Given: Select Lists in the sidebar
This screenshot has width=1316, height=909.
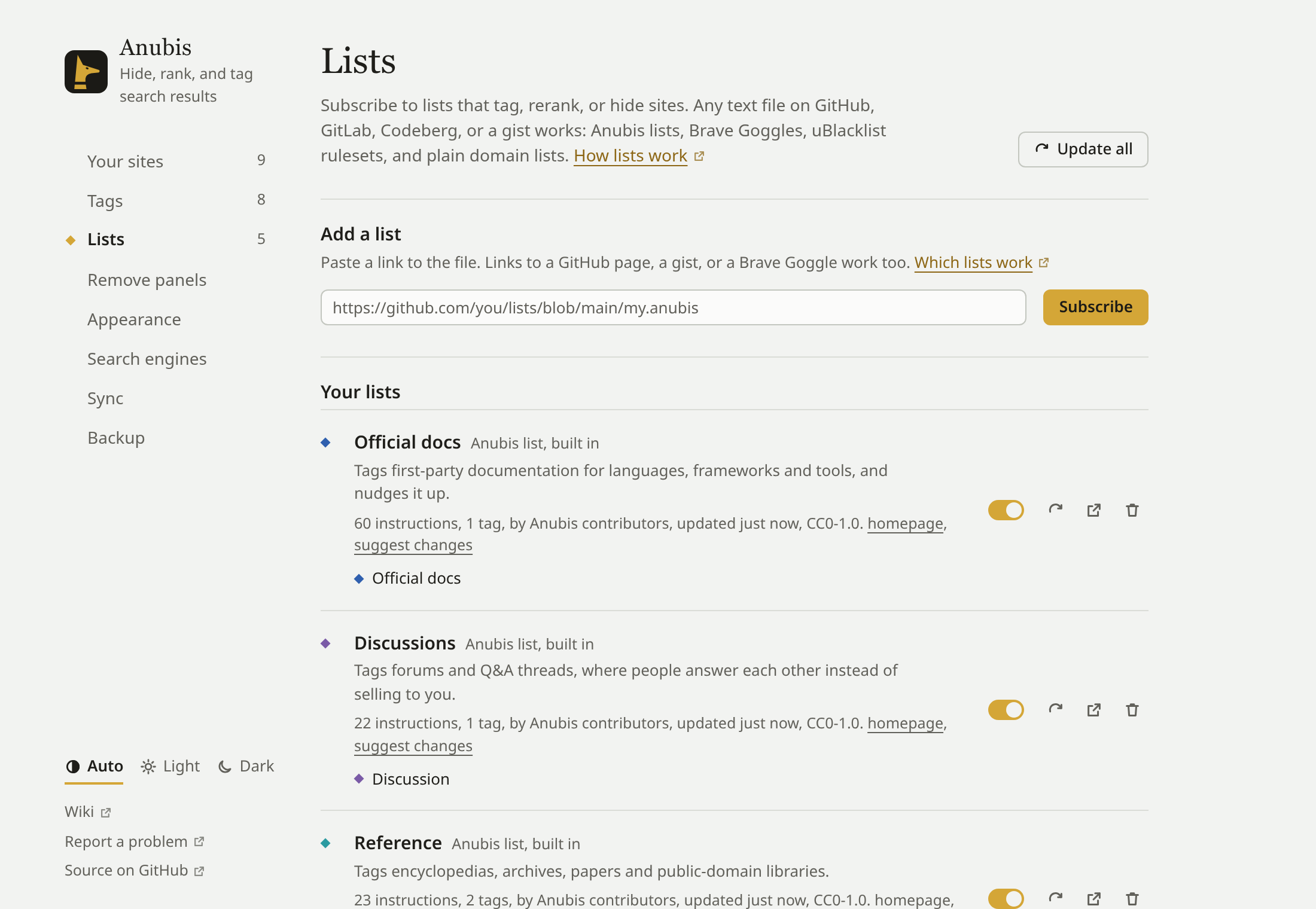Looking at the screenshot, I should pyautogui.click(x=166, y=239).
